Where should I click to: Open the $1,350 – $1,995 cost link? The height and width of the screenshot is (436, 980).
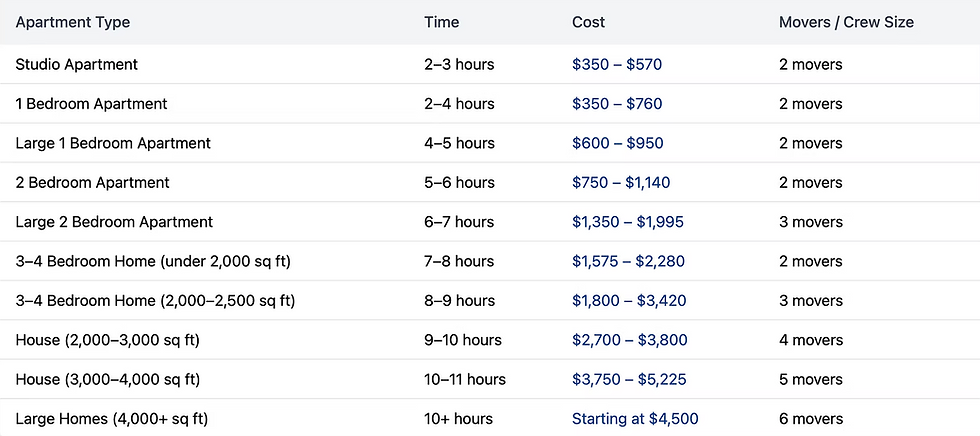pos(628,222)
